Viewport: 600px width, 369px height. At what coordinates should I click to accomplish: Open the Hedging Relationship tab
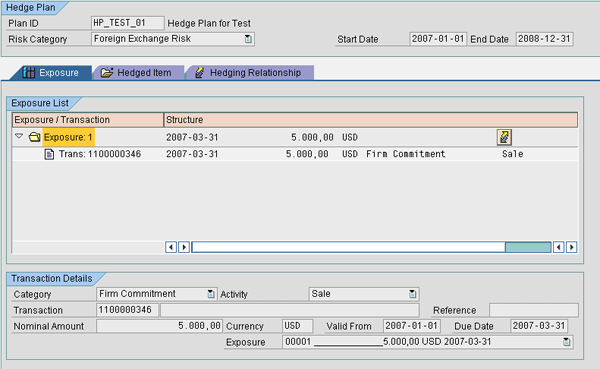[250, 73]
